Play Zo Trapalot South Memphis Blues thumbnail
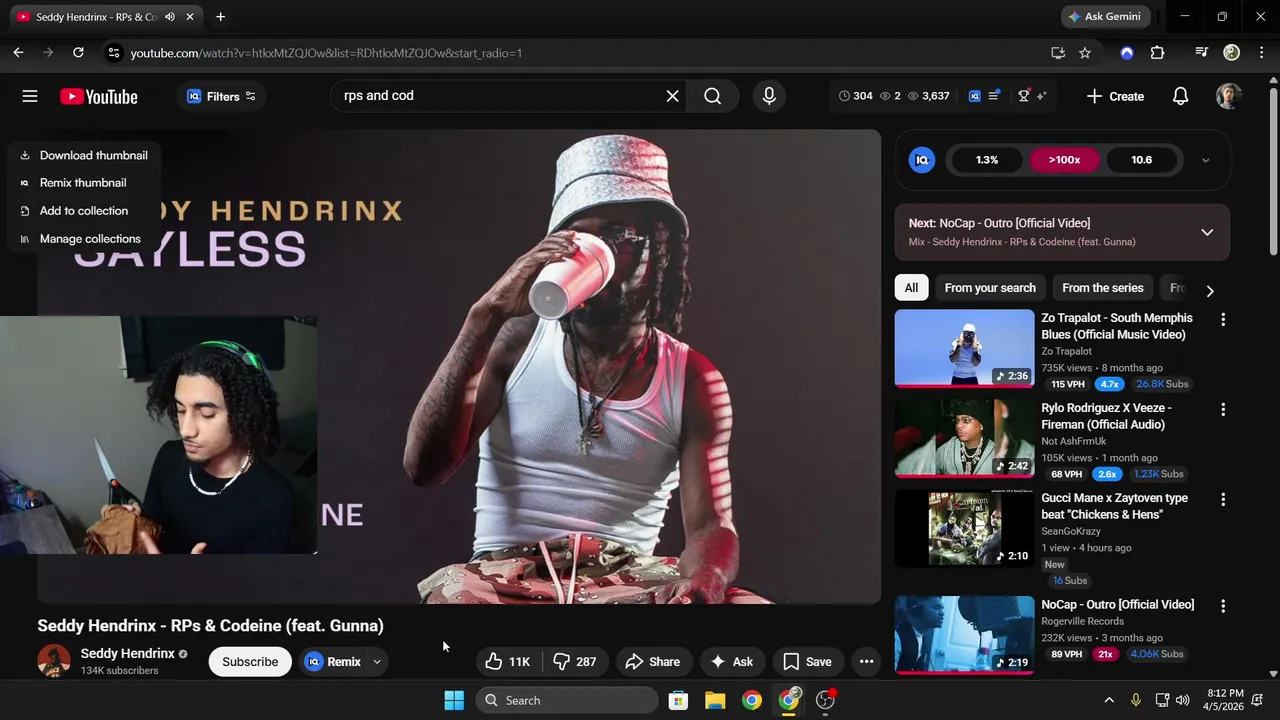The width and height of the screenshot is (1280, 720). click(964, 348)
